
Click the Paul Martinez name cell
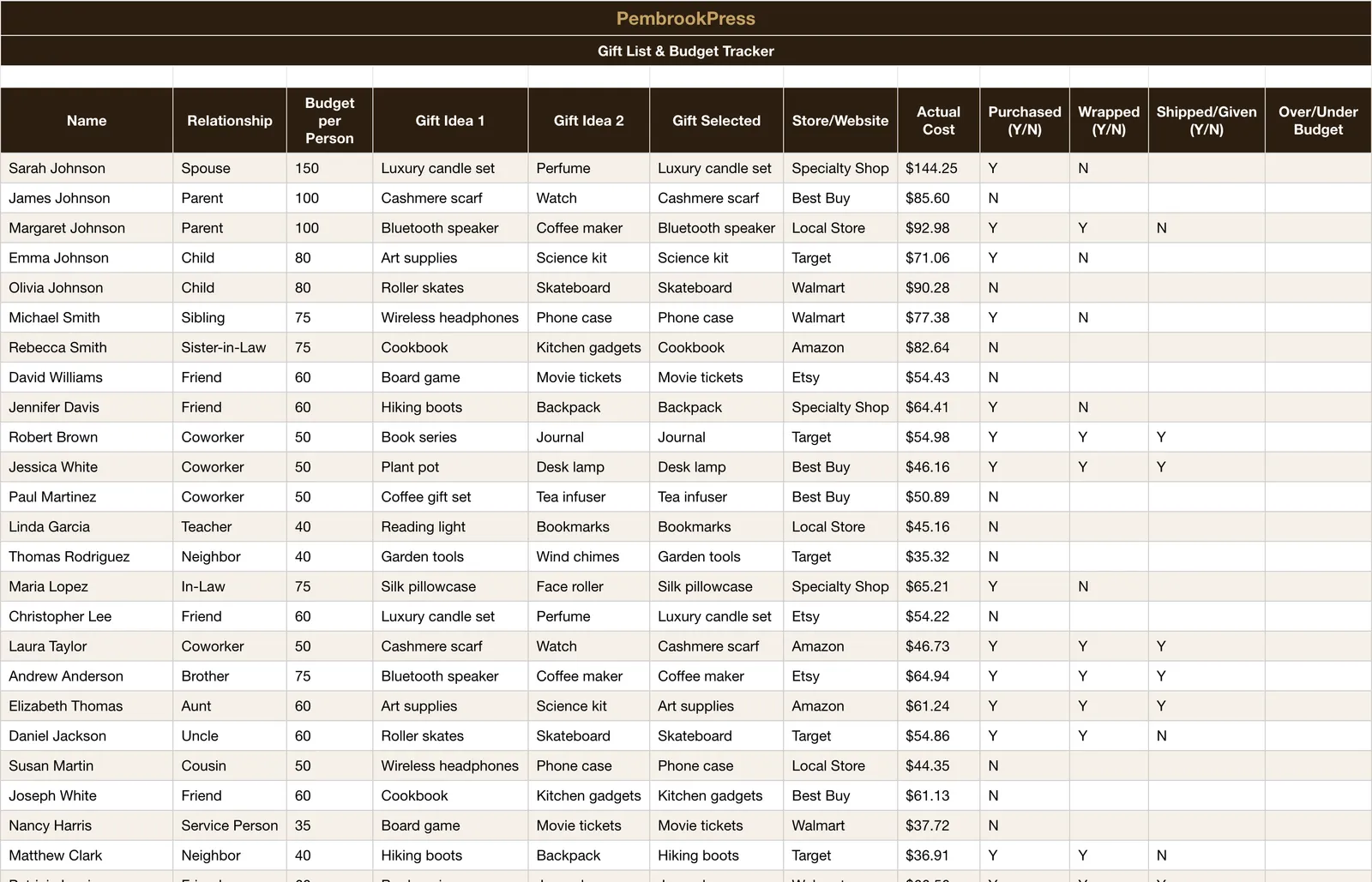click(x=87, y=496)
